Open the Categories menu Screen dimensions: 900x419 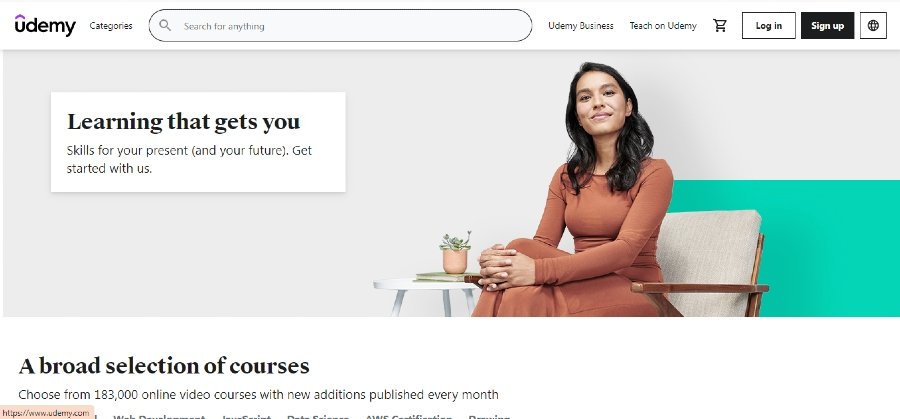[111, 26]
